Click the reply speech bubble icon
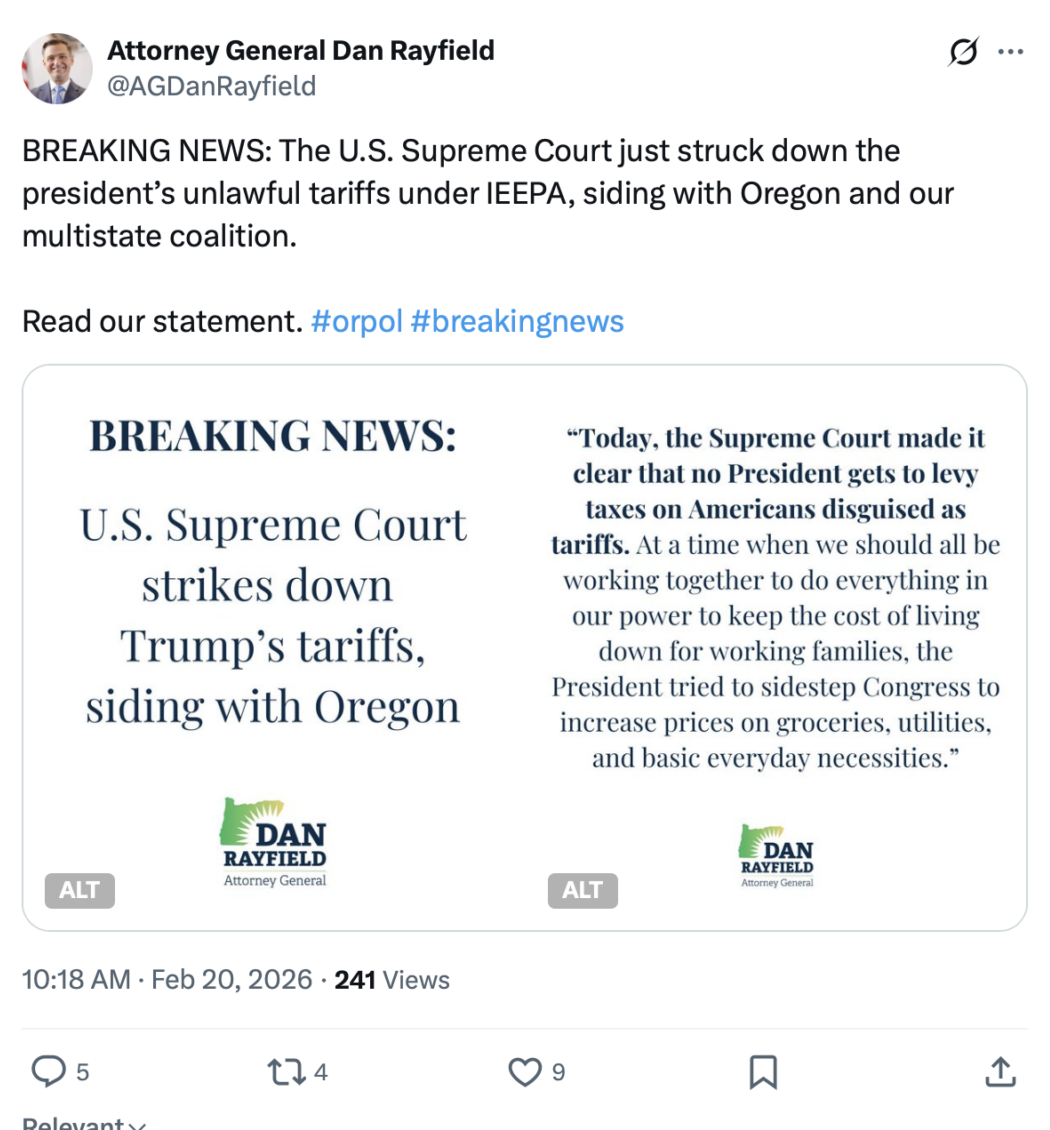Image resolution: width=1050 pixels, height=1130 pixels. [x=47, y=1072]
